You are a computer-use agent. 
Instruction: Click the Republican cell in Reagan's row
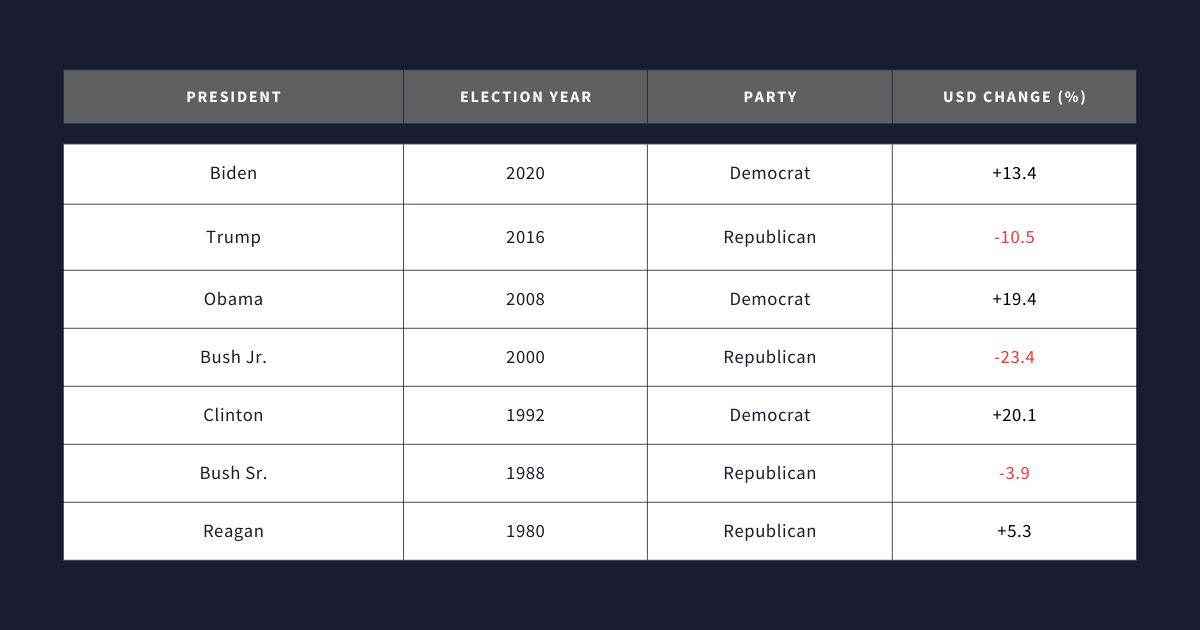click(770, 531)
